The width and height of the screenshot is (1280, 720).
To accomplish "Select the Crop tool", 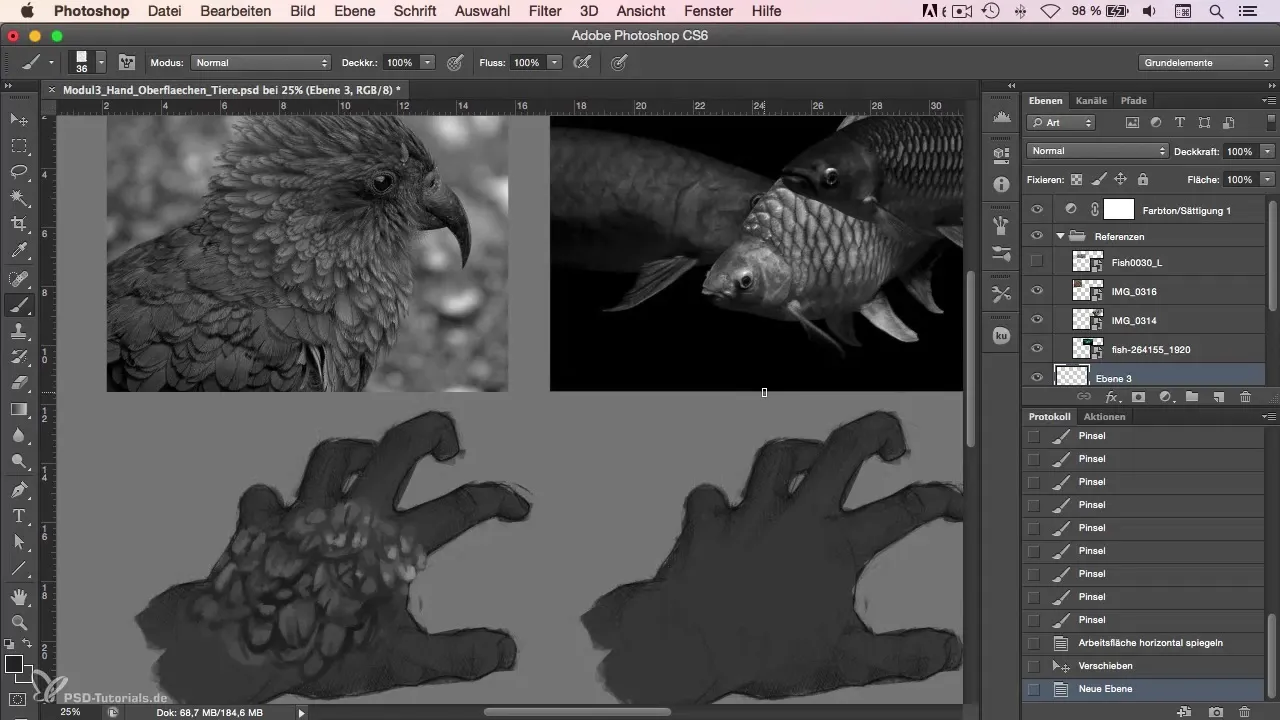I will click(19, 224).
